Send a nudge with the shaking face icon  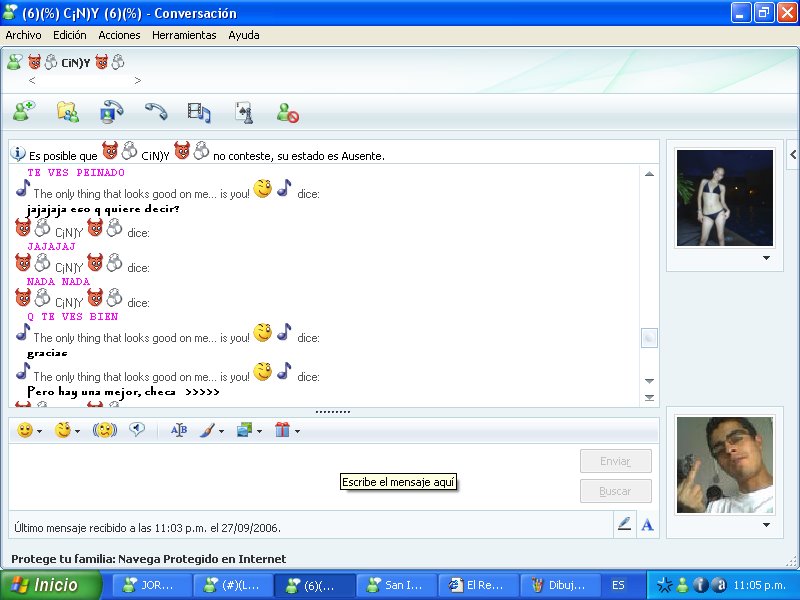105,431
